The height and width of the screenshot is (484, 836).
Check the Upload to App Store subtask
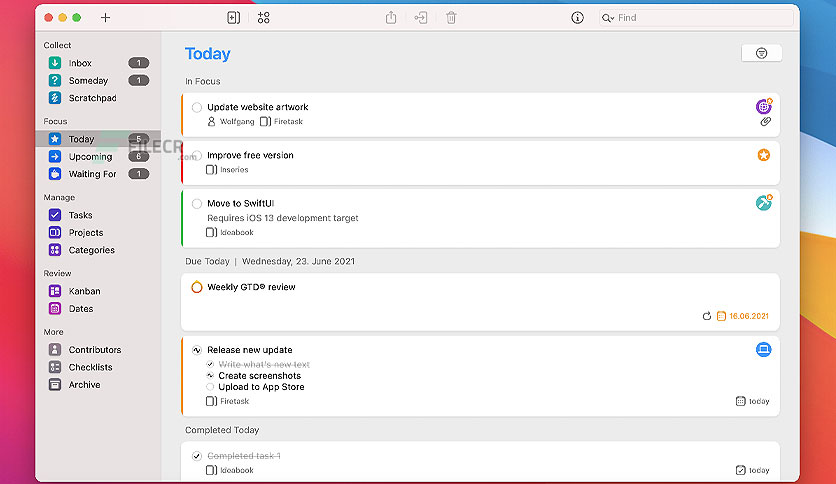coord(210,387)
